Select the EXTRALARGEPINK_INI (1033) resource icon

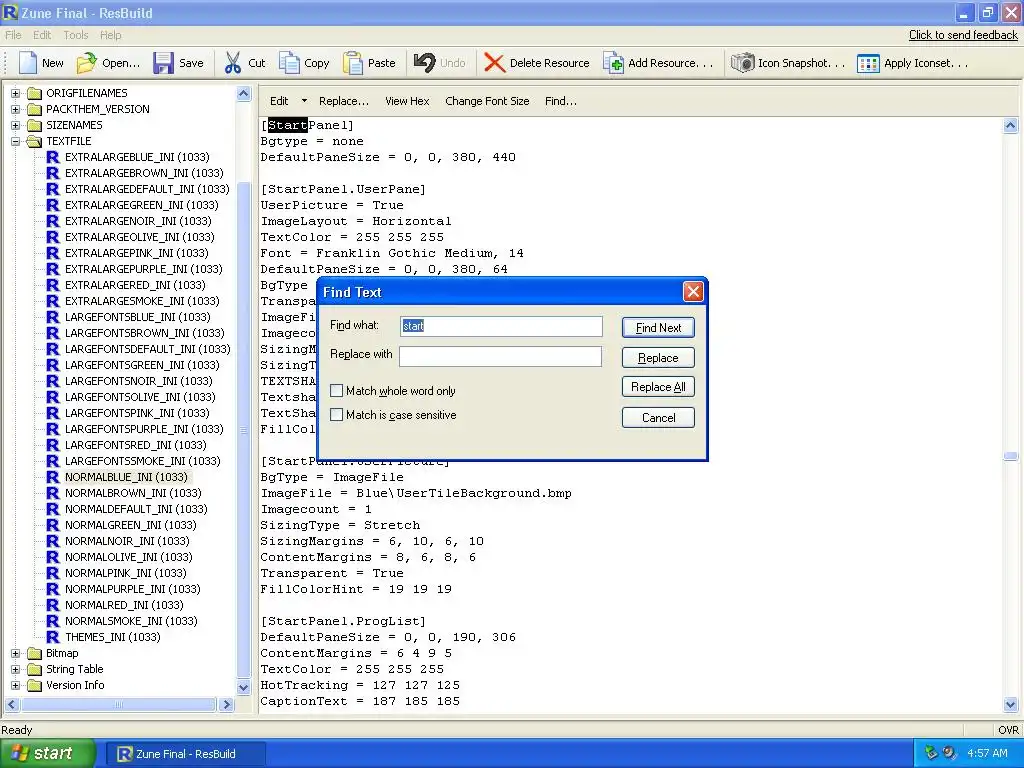pos(53,253)
